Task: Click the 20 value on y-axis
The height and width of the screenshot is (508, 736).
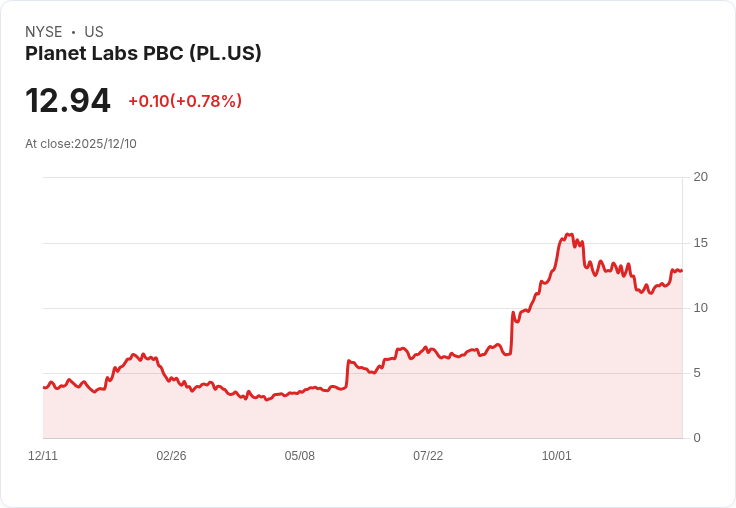Action: (701, 177)
